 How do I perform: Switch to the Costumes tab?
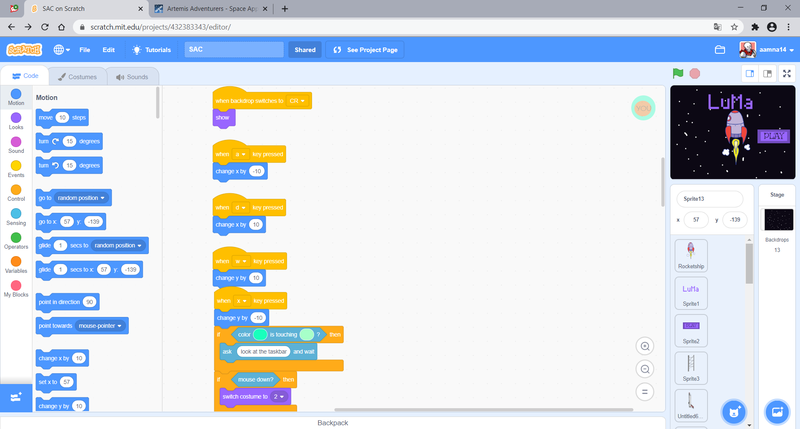(x=77, y=76)
